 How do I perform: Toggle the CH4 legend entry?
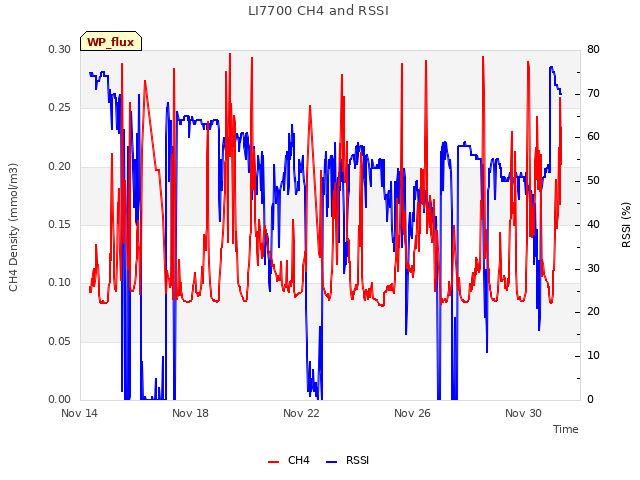pos(289,460)
